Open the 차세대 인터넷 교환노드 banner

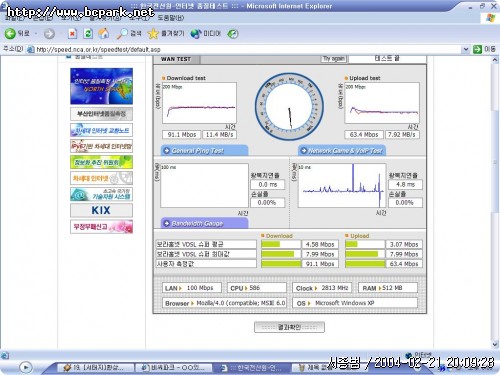[101, 130]
